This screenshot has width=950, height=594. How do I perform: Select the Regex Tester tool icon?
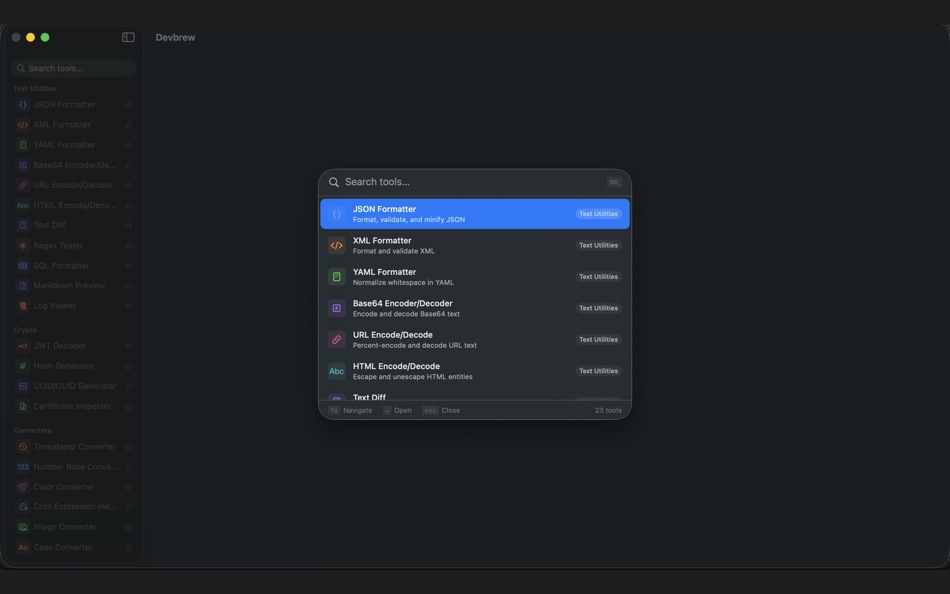22,245
